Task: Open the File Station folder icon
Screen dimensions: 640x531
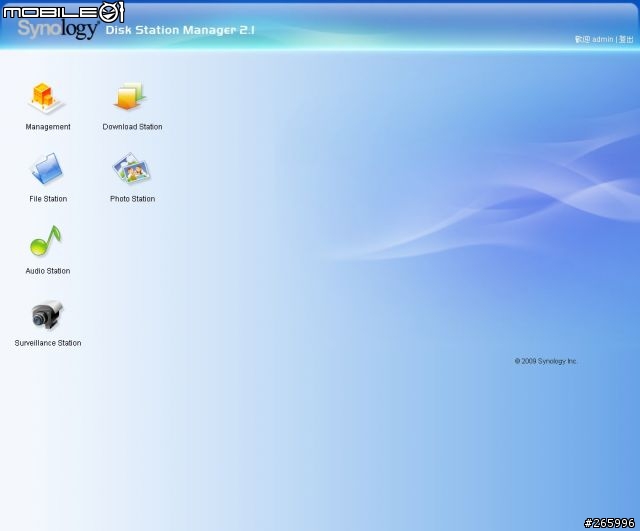Action: click(x=47, y=169)
